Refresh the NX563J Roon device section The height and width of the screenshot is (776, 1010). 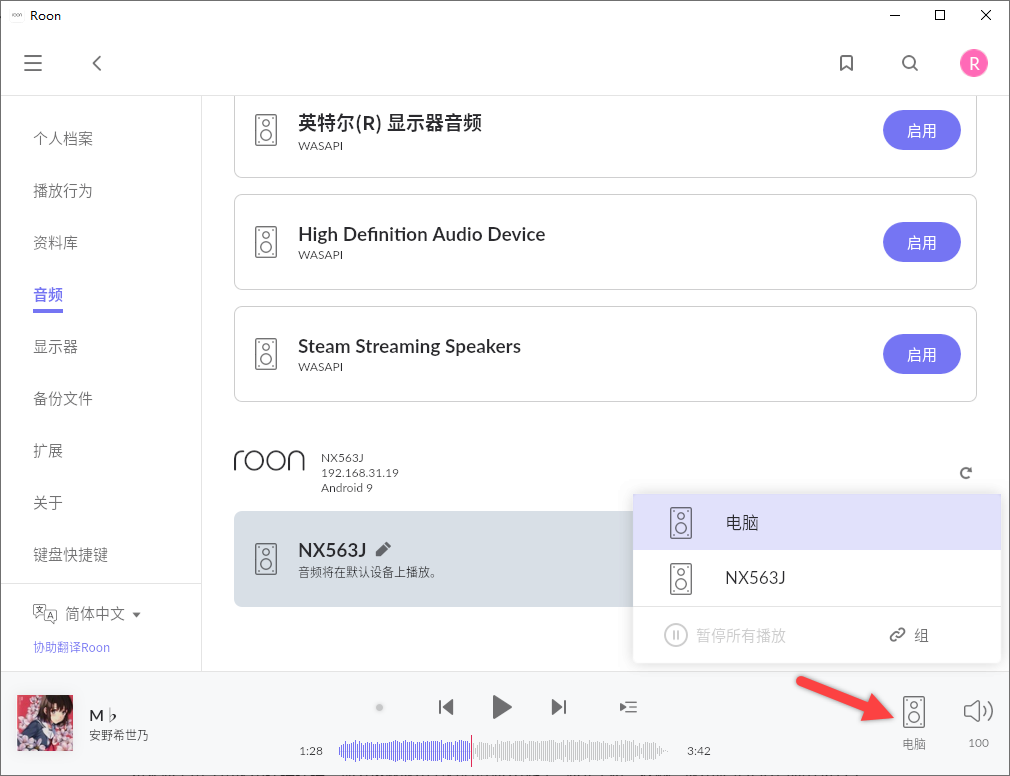(966, 473)
